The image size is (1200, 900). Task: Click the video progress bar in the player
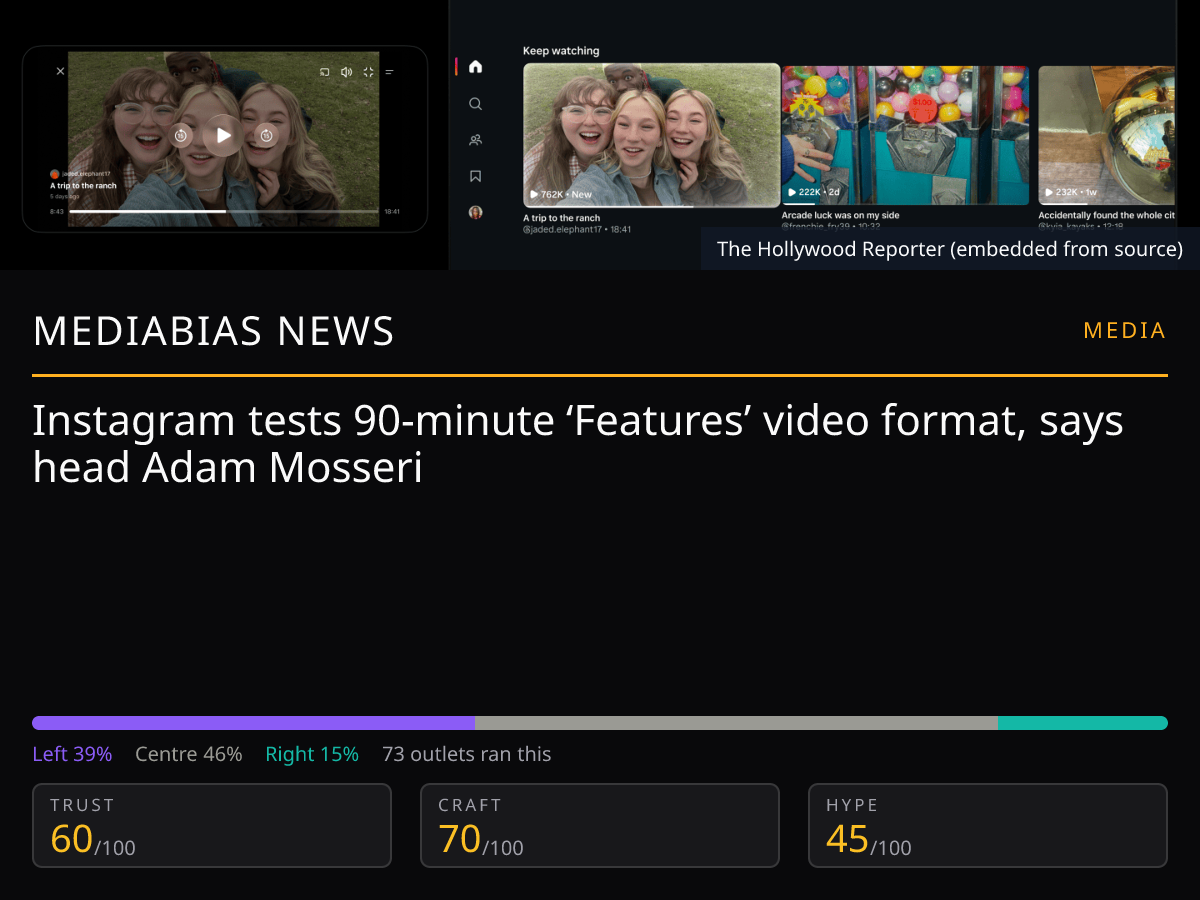(224, 211)
